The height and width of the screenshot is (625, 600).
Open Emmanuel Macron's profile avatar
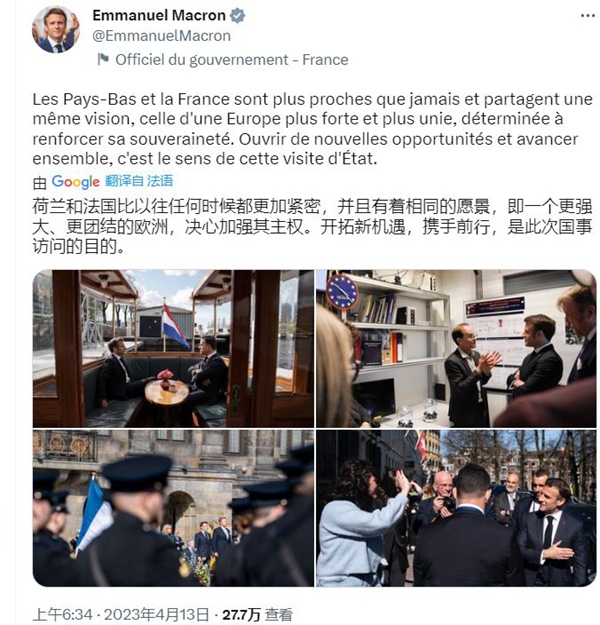pyautogui.click(x=55, y=30)
